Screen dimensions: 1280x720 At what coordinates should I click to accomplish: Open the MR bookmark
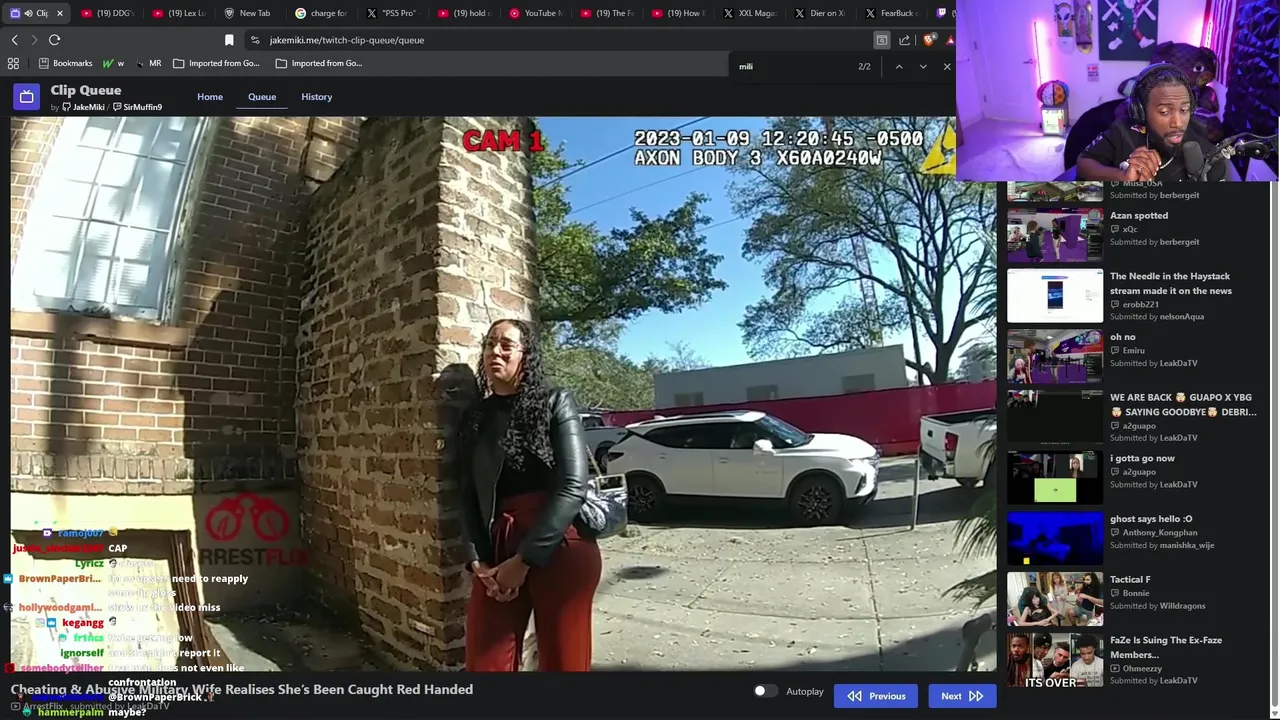click(149, 63)
